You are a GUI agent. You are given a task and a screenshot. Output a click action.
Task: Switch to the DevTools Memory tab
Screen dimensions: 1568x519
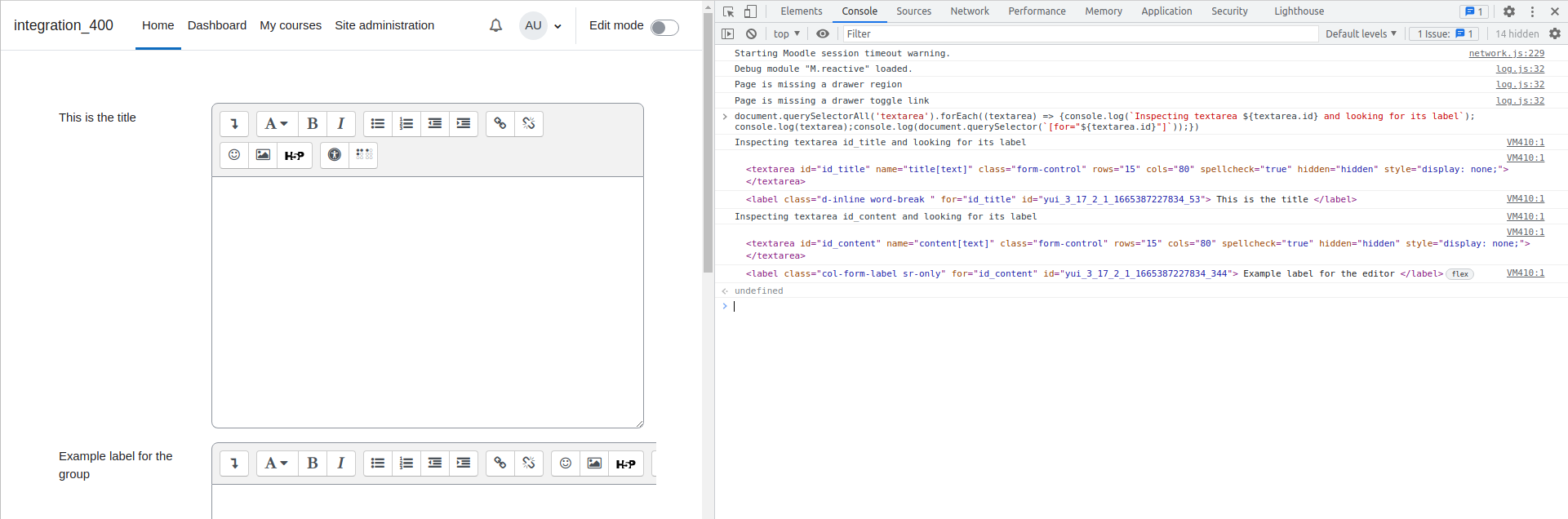(1104, 11)
